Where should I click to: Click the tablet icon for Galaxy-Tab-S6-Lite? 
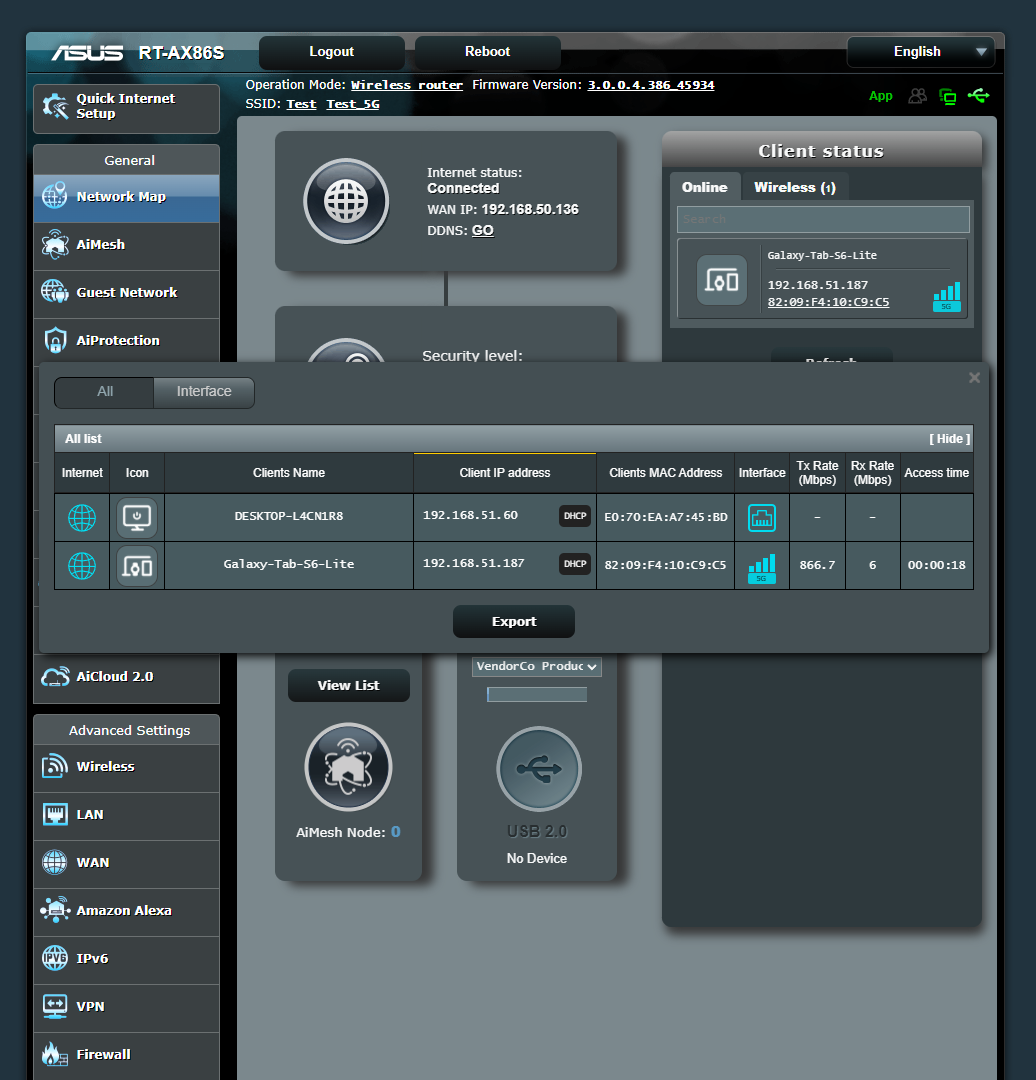[137, 565]
